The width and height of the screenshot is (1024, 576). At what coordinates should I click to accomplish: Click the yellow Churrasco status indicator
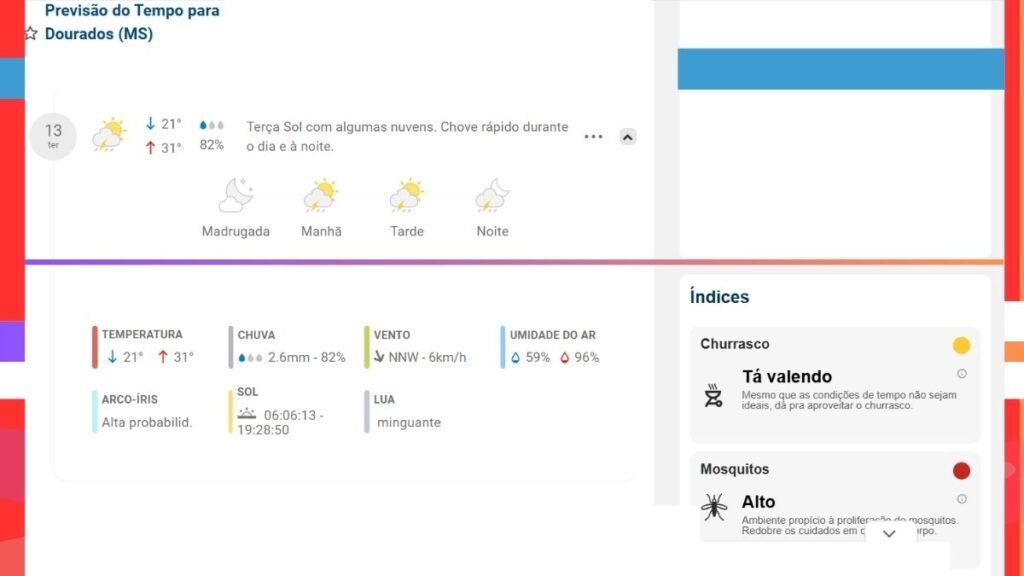961,345
